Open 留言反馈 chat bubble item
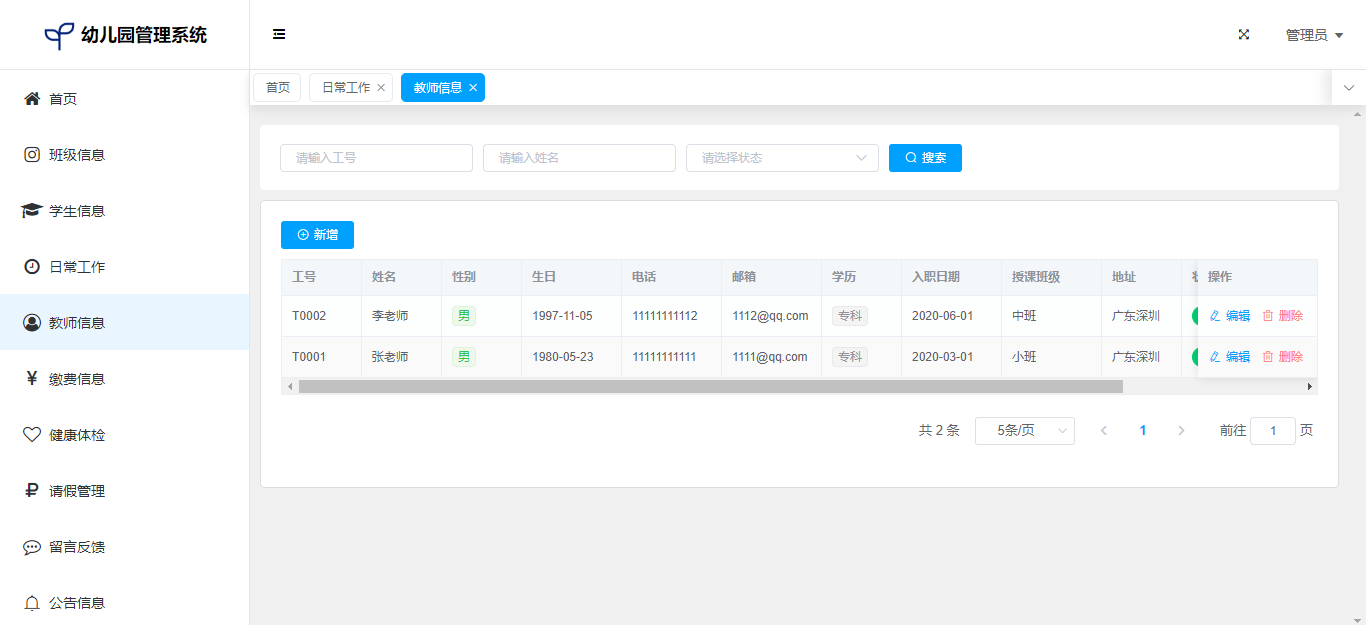Screen dimensions: 1366x625 coord(32,547)
